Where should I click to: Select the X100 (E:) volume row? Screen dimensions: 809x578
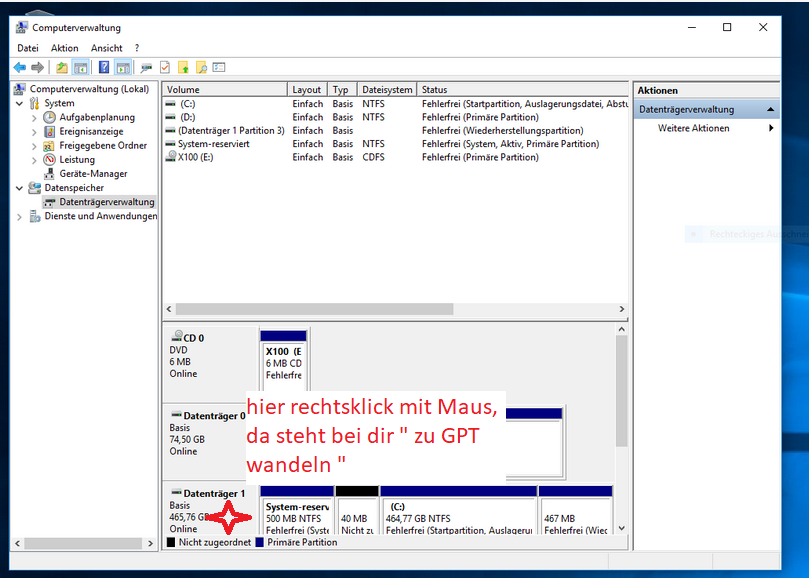(x=395, y=157)
